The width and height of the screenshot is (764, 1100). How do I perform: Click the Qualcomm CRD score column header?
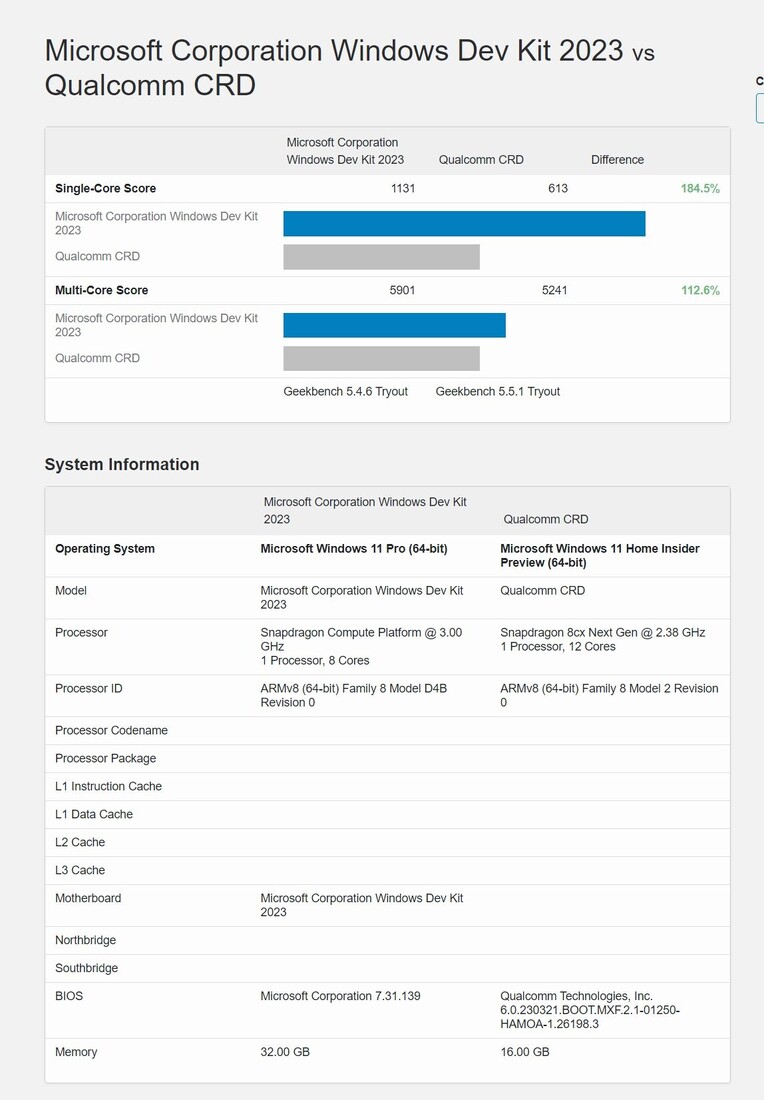point(481,159)
